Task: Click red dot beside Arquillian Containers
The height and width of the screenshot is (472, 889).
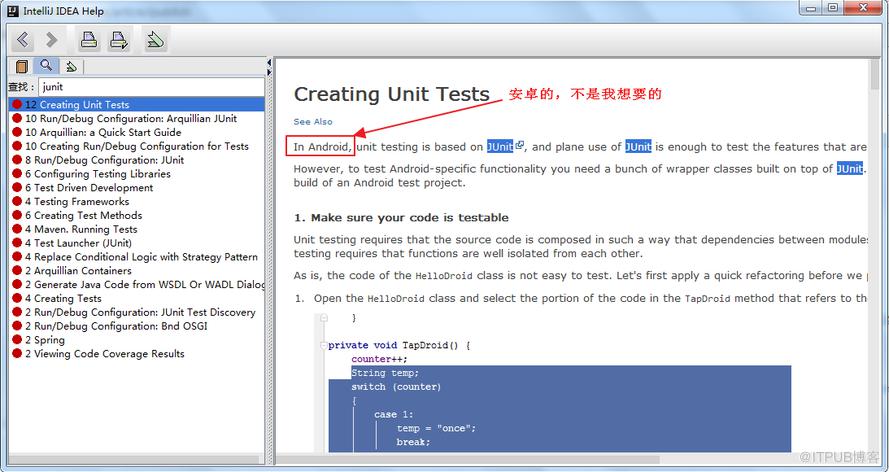Action: [x=17, y=271]
